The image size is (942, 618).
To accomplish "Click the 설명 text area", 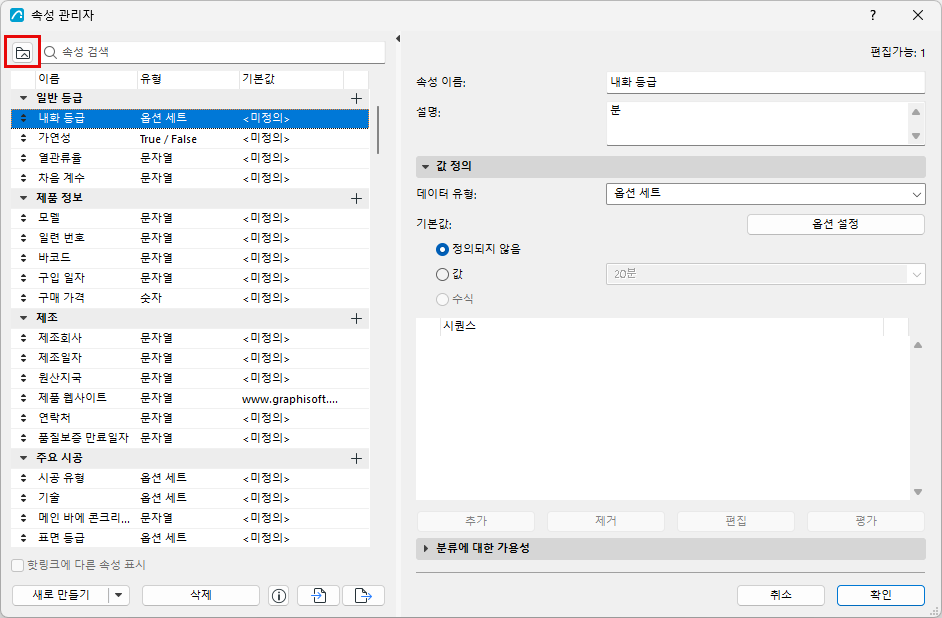I will click(x=759, y=124).
